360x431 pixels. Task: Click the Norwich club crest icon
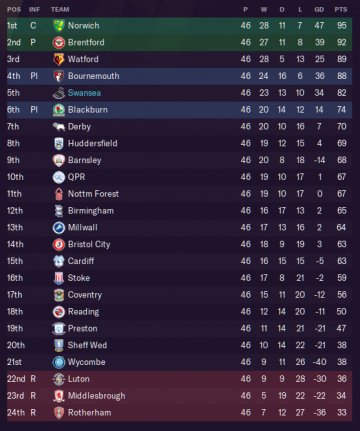coord(59,26)
